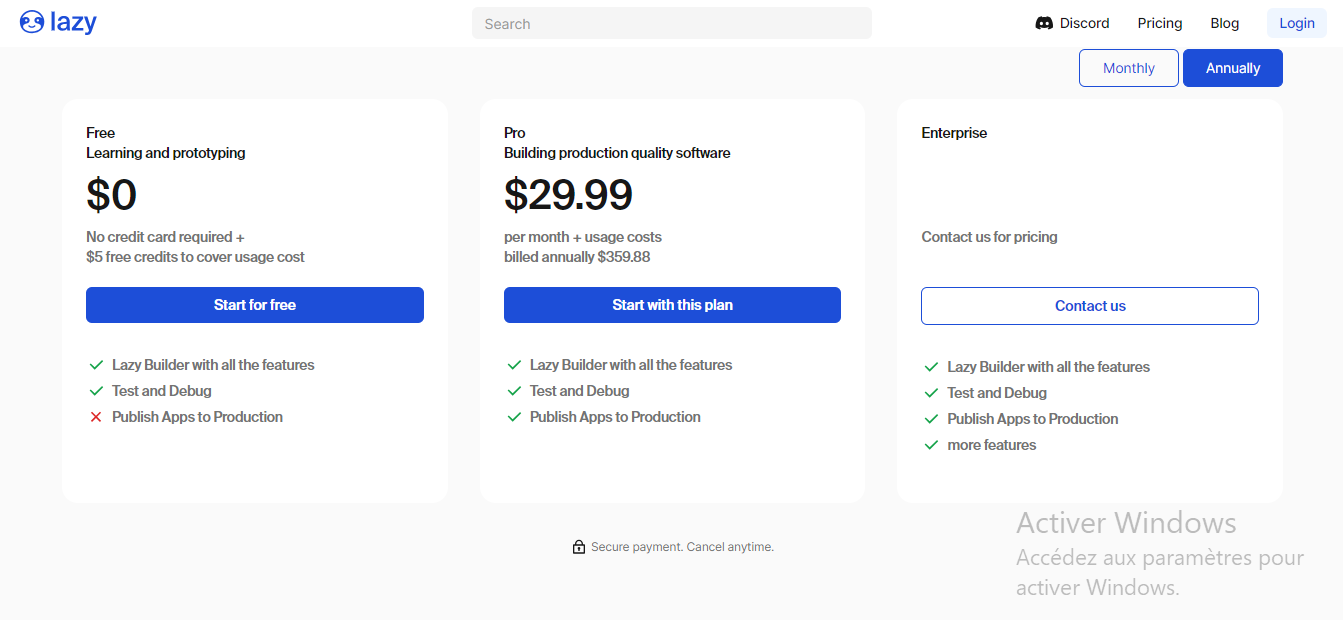Choose Start with this plan
The image size is (1343, 620).
[x=672, y=305]
